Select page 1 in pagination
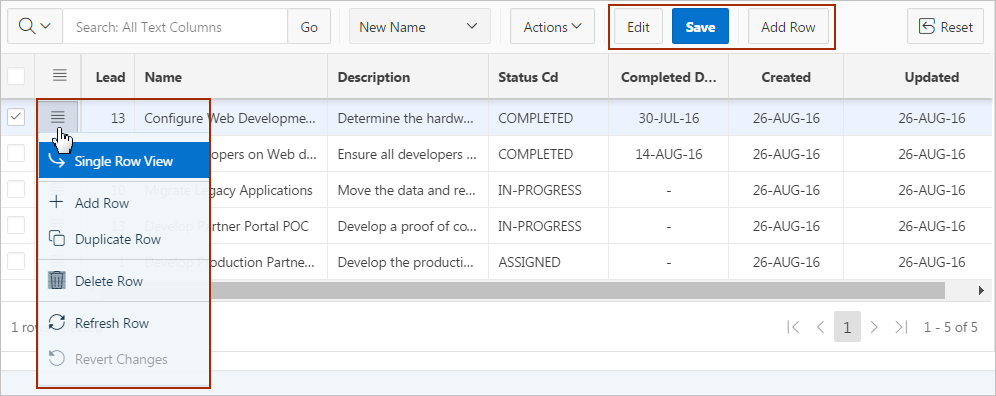 tap(847, 327)
